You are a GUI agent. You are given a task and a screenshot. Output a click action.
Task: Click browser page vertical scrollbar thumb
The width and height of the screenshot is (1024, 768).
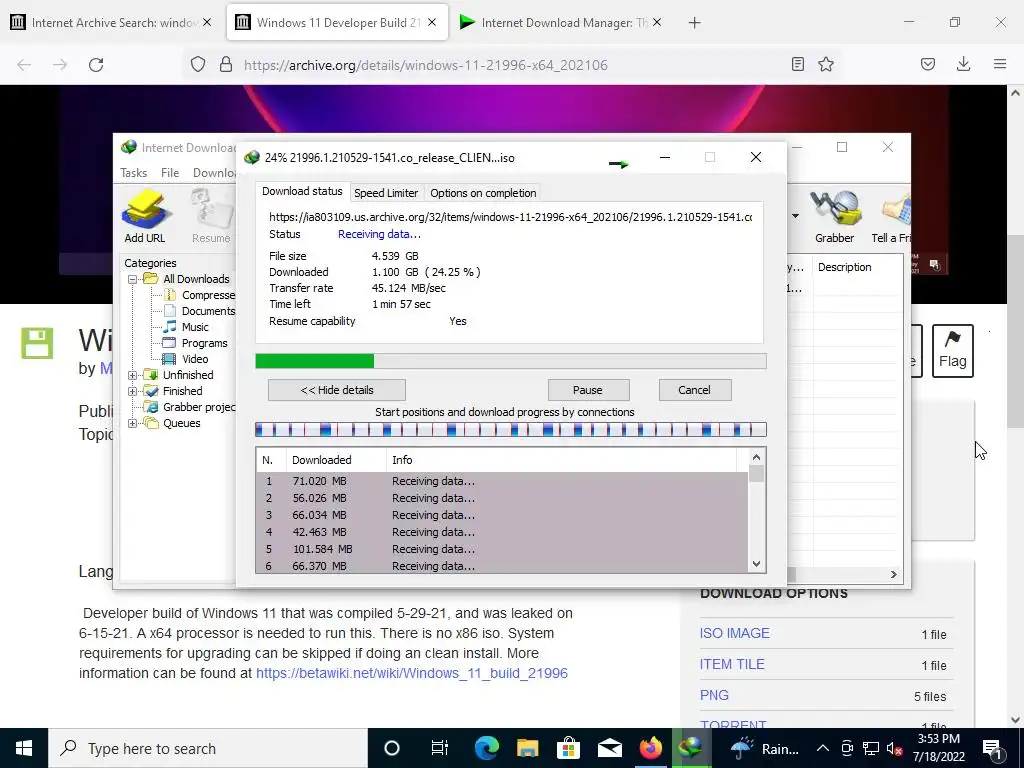[x=1015, y=332]
